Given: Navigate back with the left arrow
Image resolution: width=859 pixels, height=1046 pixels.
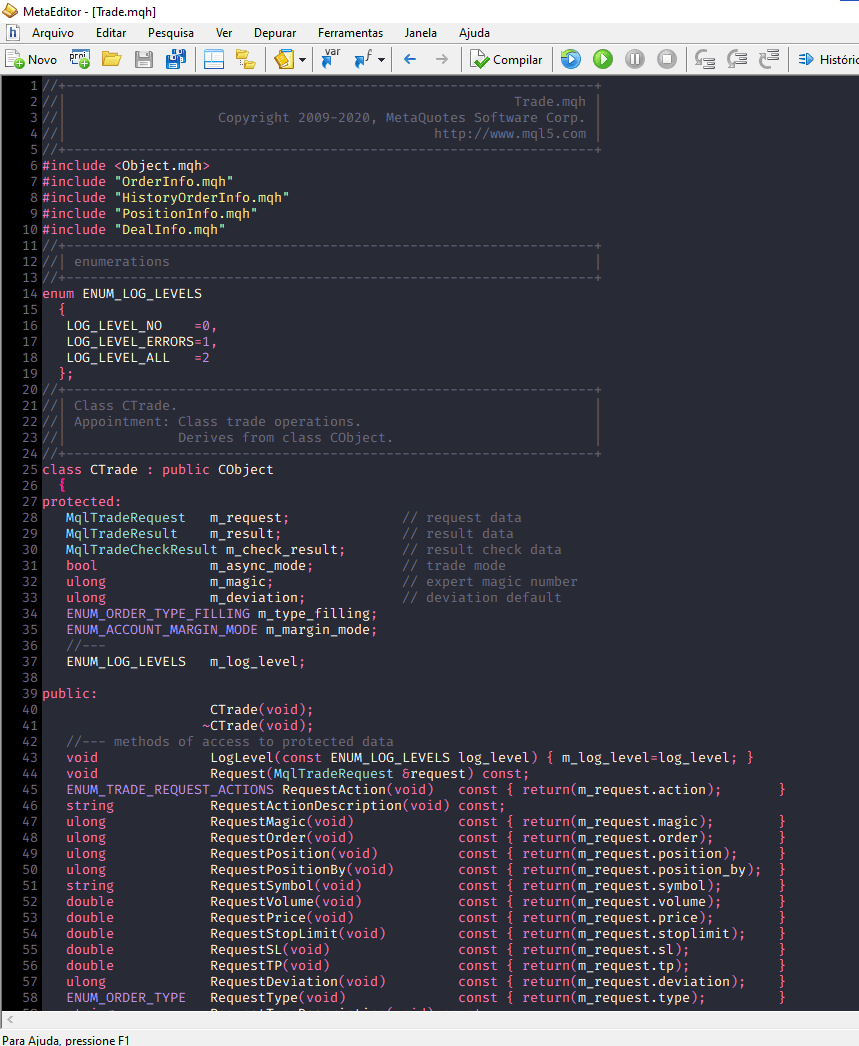Looking at the screenshot, I should pyautogui.click(x=410, y=59).
